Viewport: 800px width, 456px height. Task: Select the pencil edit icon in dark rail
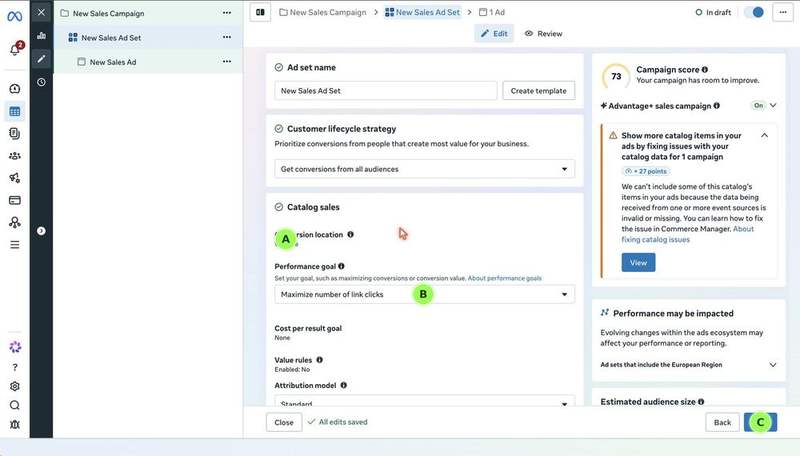pos(41,59)
